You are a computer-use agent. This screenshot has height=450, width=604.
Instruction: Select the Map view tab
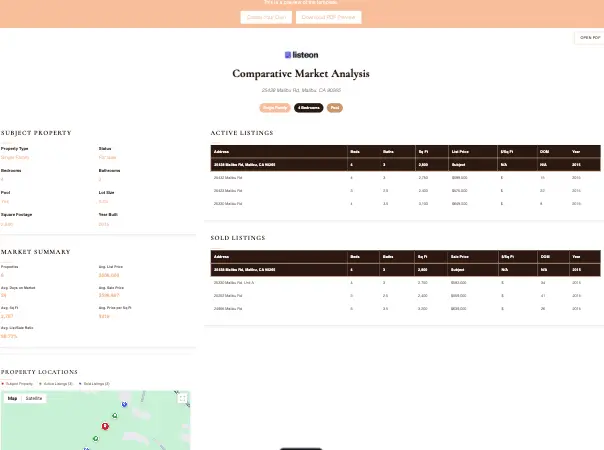pos(12,398)
